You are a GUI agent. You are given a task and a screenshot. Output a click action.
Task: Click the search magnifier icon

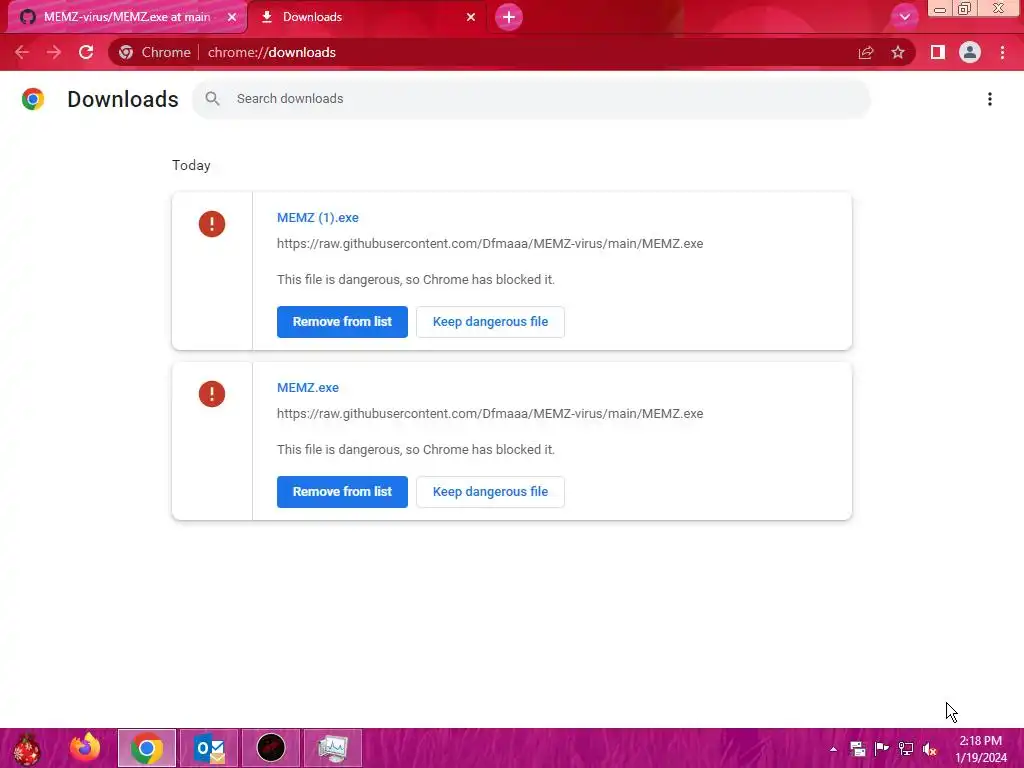(x=212, y=99)
